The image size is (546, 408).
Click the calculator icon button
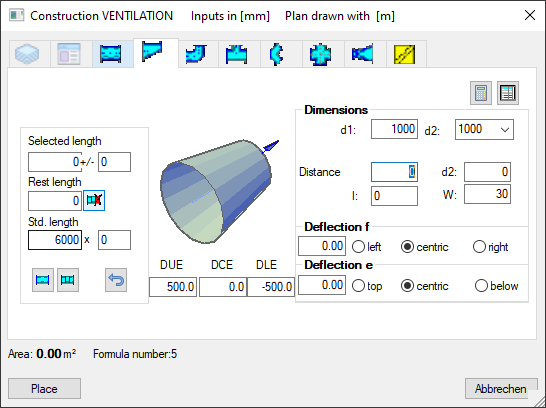[x=481, y=93]
